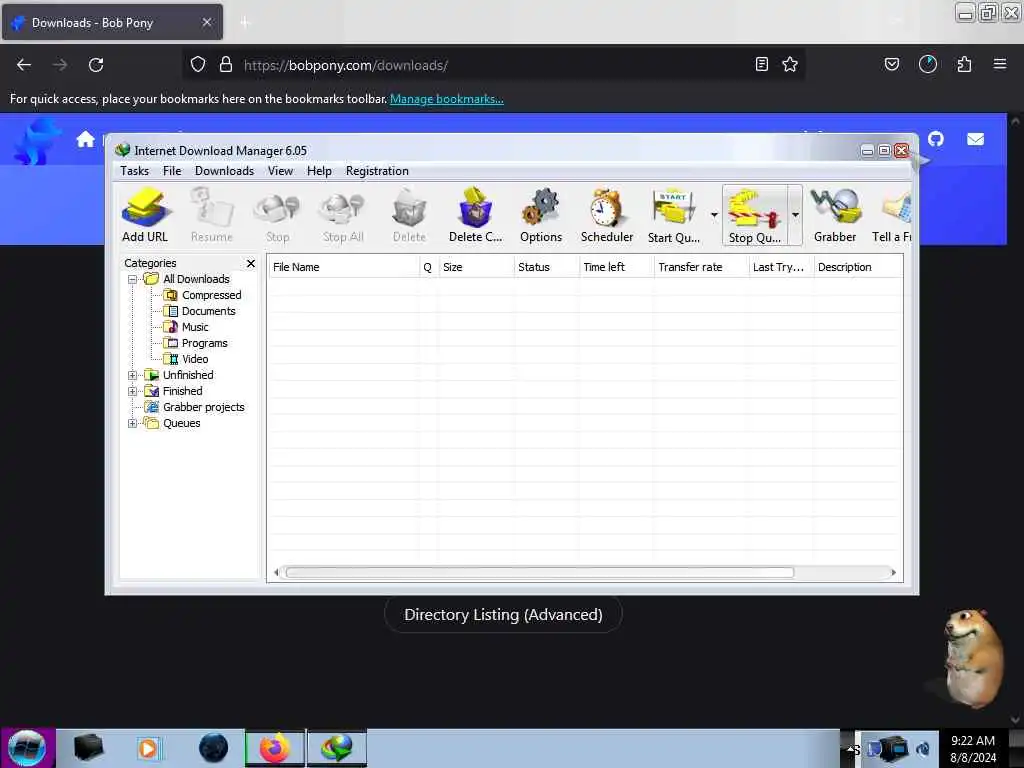The height and width of the screenshot is (768, 1024).
Task: Open the Tasks menu
Action: click(135, 171)
